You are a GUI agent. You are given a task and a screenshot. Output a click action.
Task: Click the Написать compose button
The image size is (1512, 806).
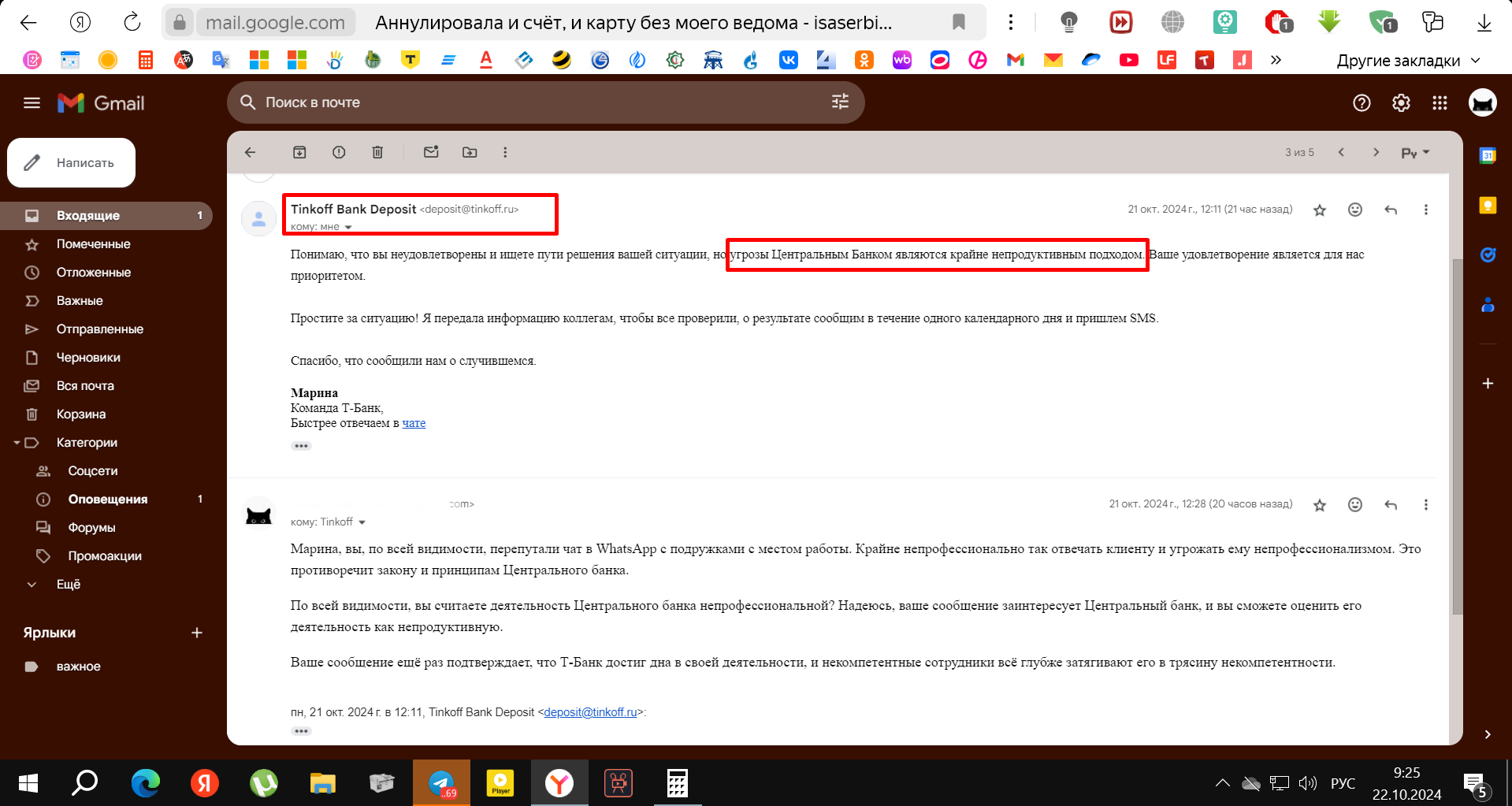pyautogui.click(x=72, y=163)
